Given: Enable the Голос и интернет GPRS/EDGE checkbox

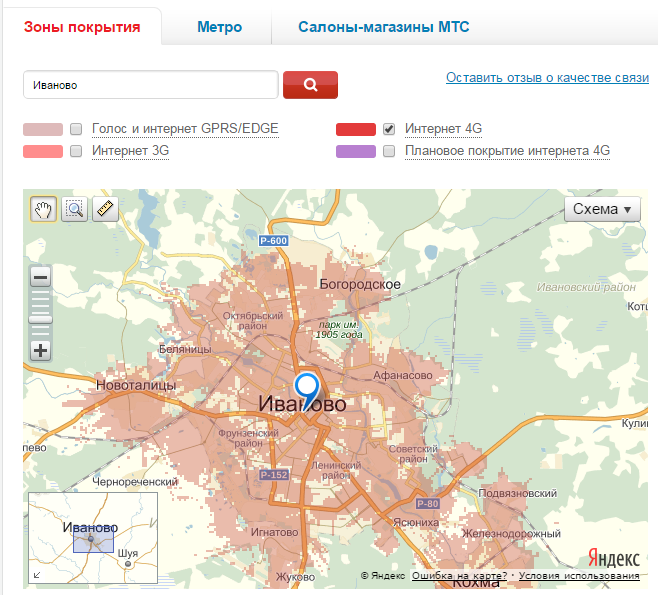Looking at the screenshot, I should 76,129.
